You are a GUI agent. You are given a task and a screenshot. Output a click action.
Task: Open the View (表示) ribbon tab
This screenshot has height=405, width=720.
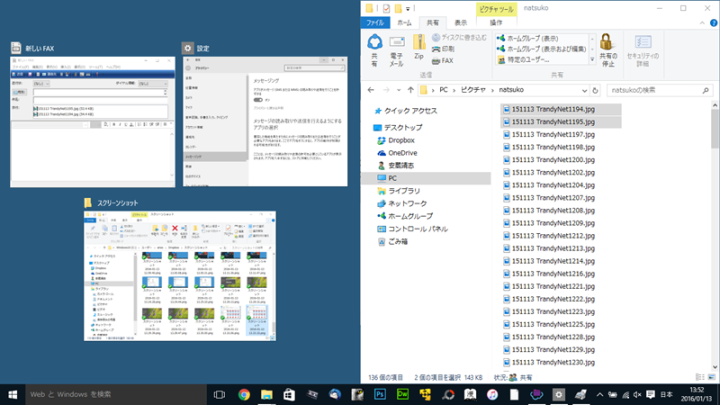tap(461, 22)
